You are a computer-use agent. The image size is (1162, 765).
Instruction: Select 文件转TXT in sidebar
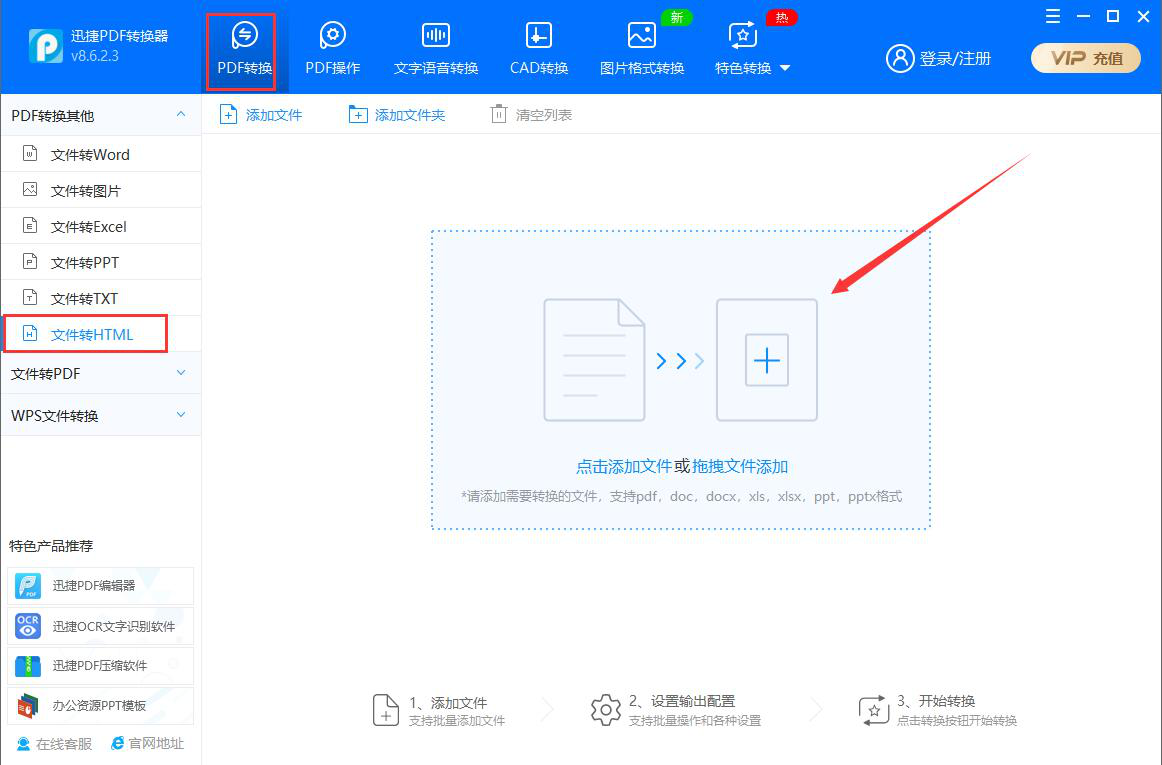[x=101, y=298]
